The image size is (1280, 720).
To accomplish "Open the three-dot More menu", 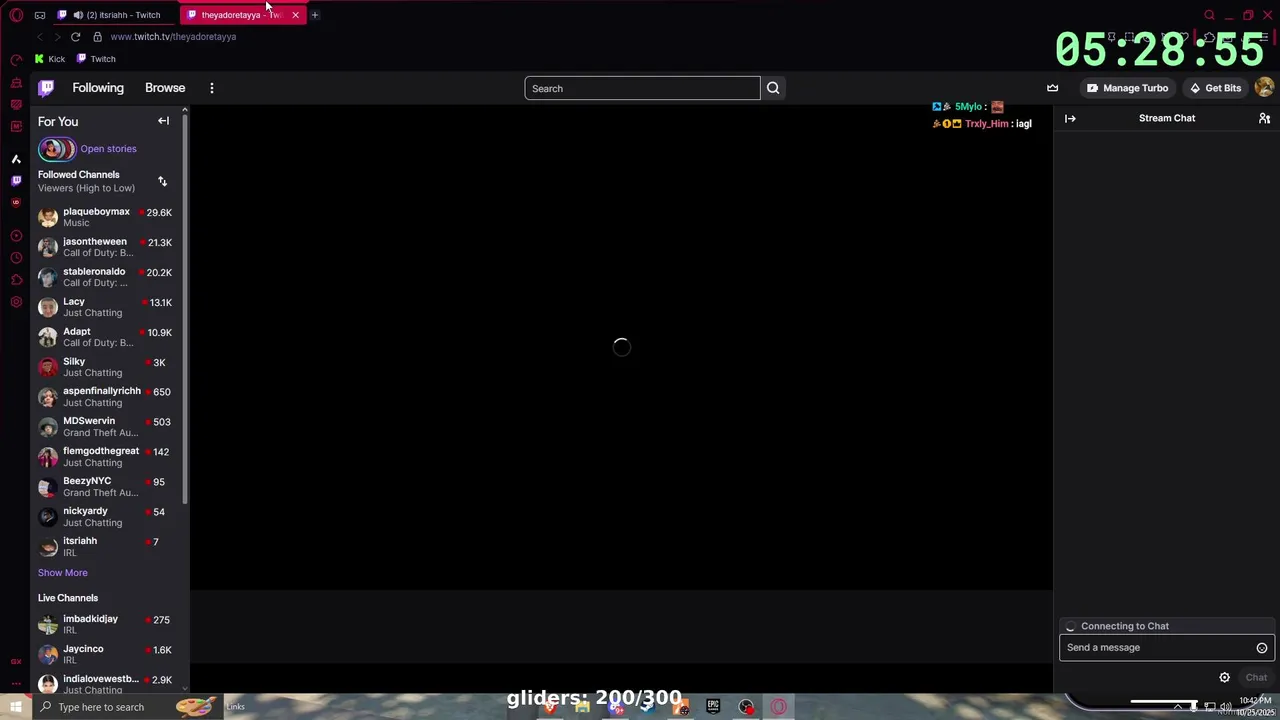I will tap(212, 88).
